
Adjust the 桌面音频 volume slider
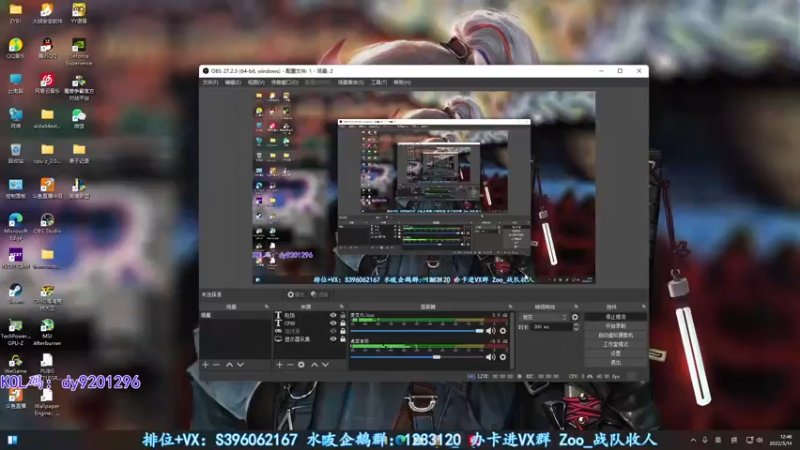tap(417, 357)
